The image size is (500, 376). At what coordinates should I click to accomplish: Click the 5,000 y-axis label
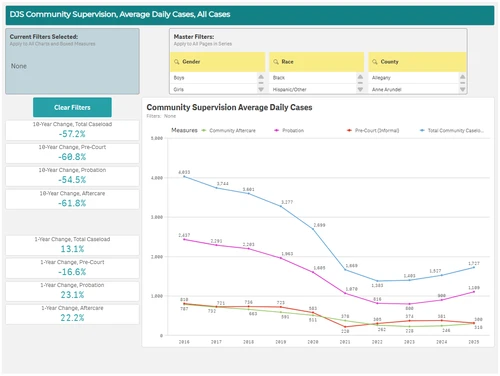pos(157,138)
